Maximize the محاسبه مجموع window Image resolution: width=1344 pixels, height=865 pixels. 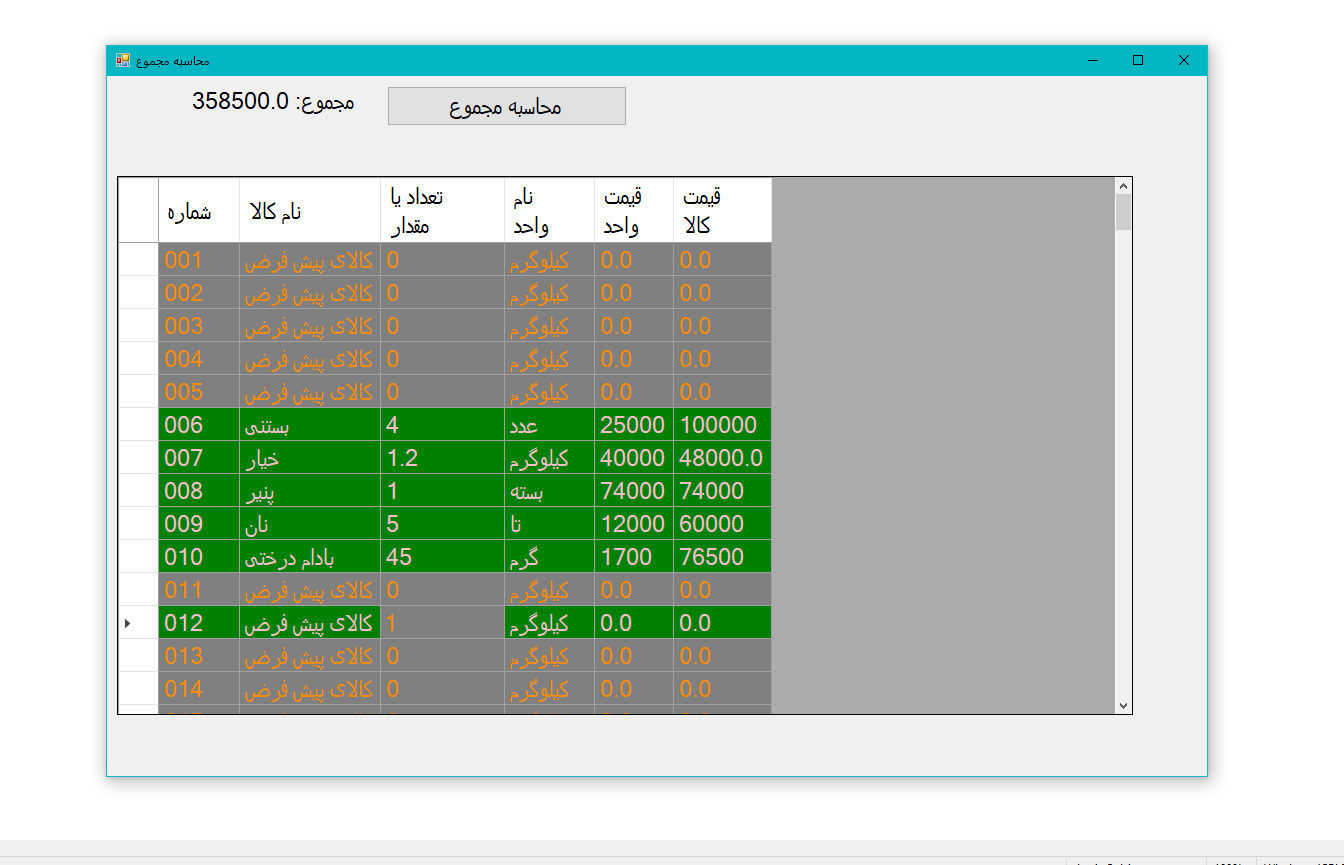pyautogui.click(x=1137, y=60)
